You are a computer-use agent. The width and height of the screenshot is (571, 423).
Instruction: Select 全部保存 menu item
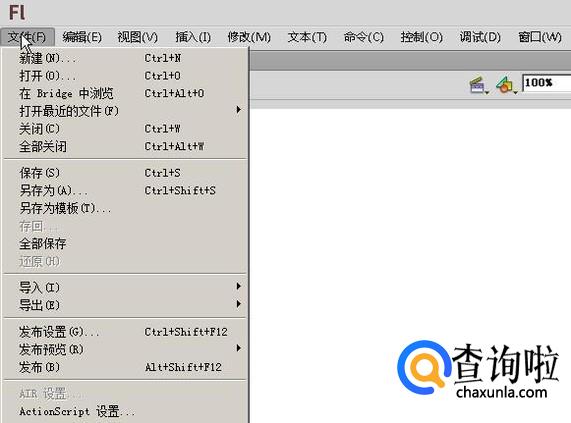coord(125,244)
